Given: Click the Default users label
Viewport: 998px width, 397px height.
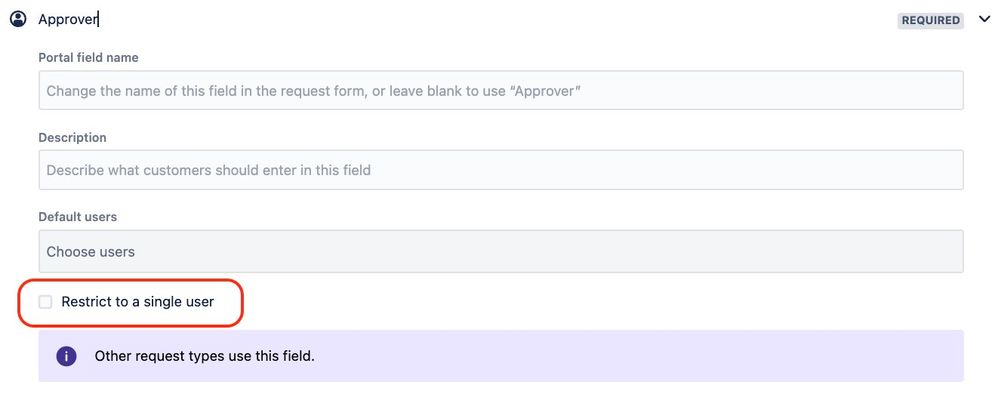Looking at the screenshot, I should pos(78,217).
